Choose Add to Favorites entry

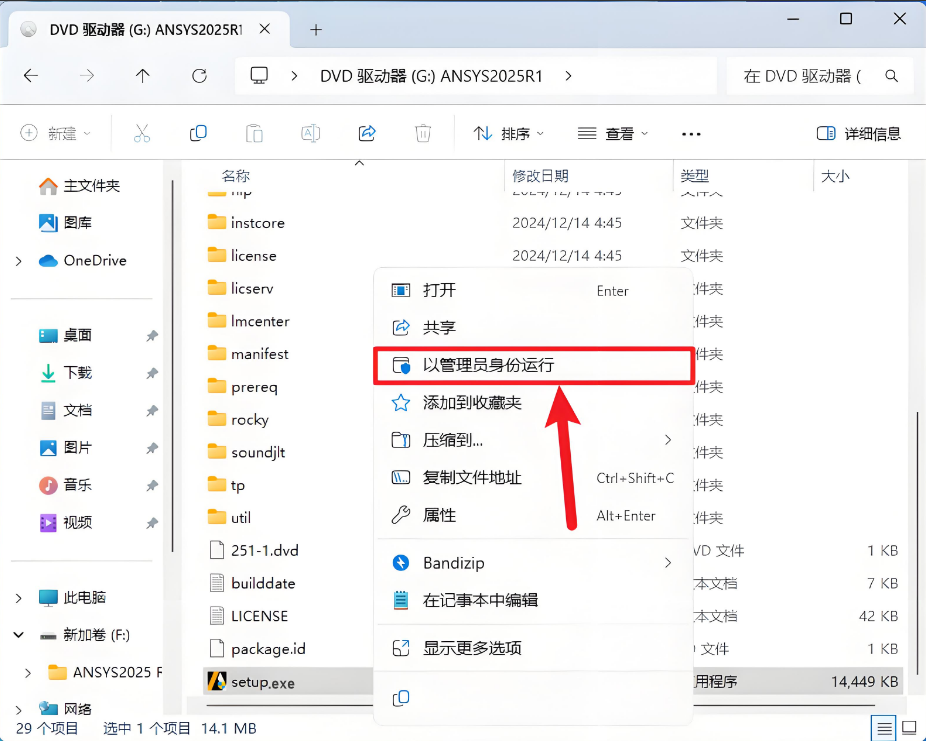[x=533, y=403]
